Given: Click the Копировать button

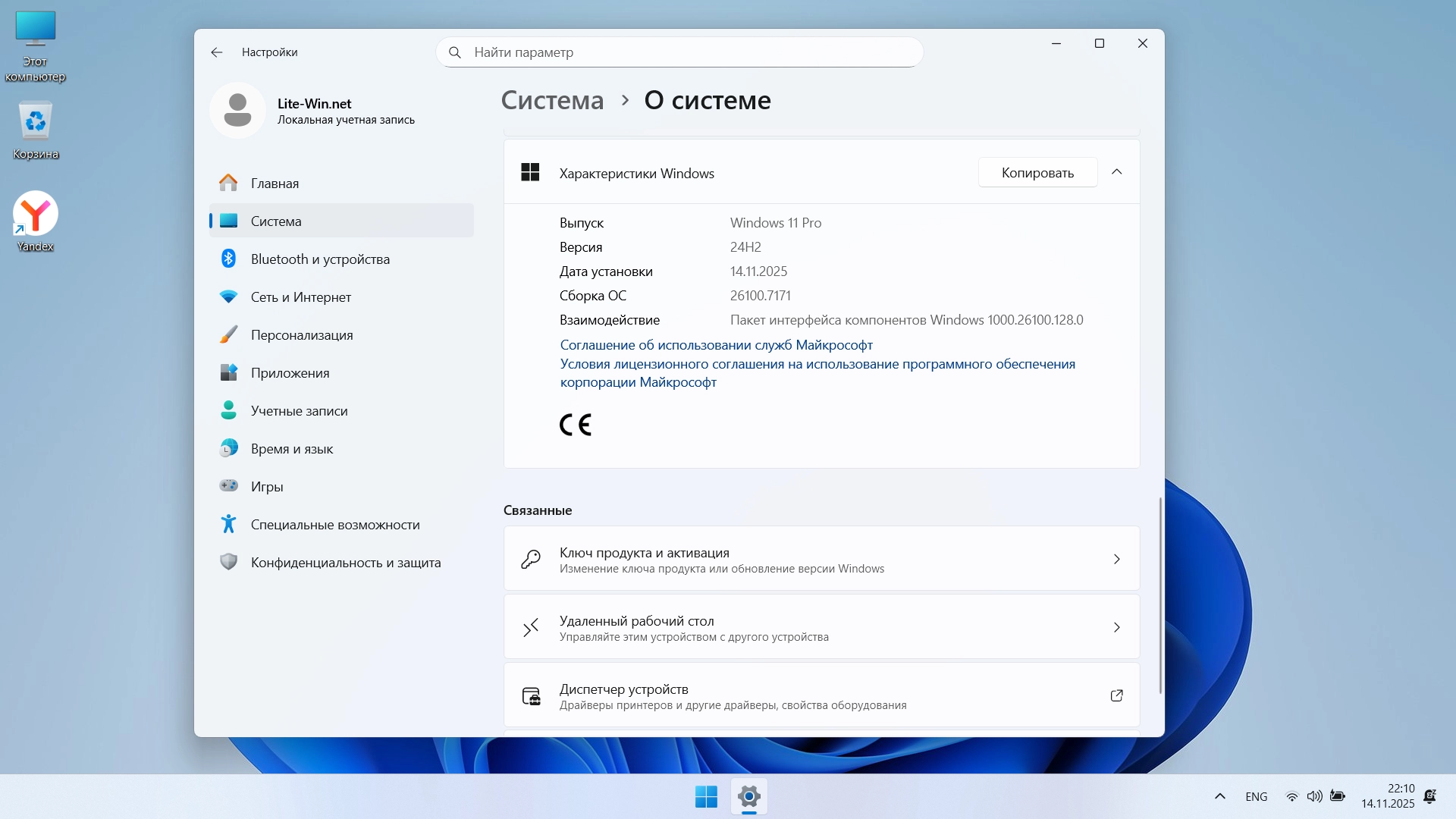Looking at the screenshot, I should (1037, 173).
